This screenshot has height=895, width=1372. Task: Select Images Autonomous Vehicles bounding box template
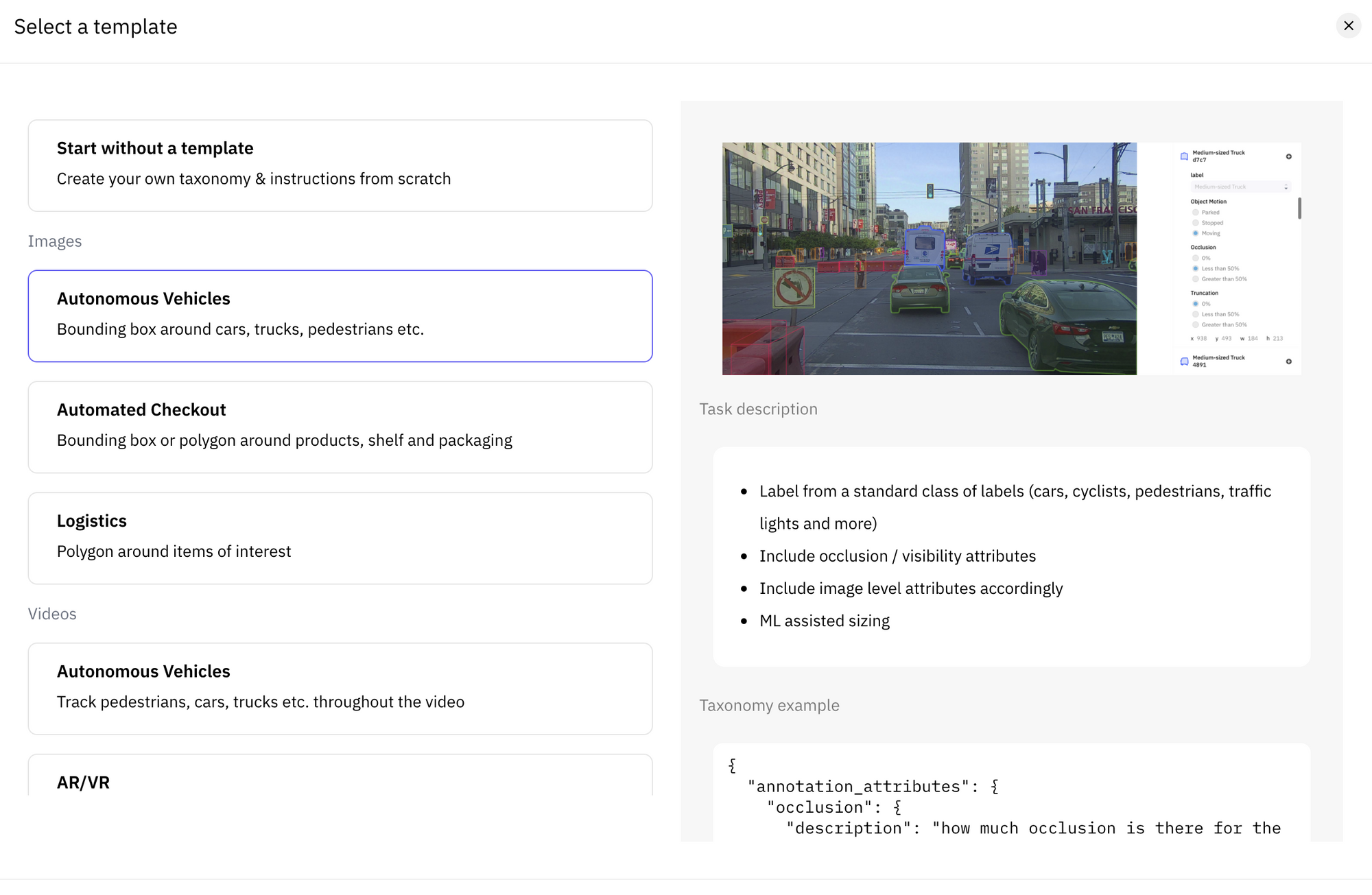pos(340,315)
